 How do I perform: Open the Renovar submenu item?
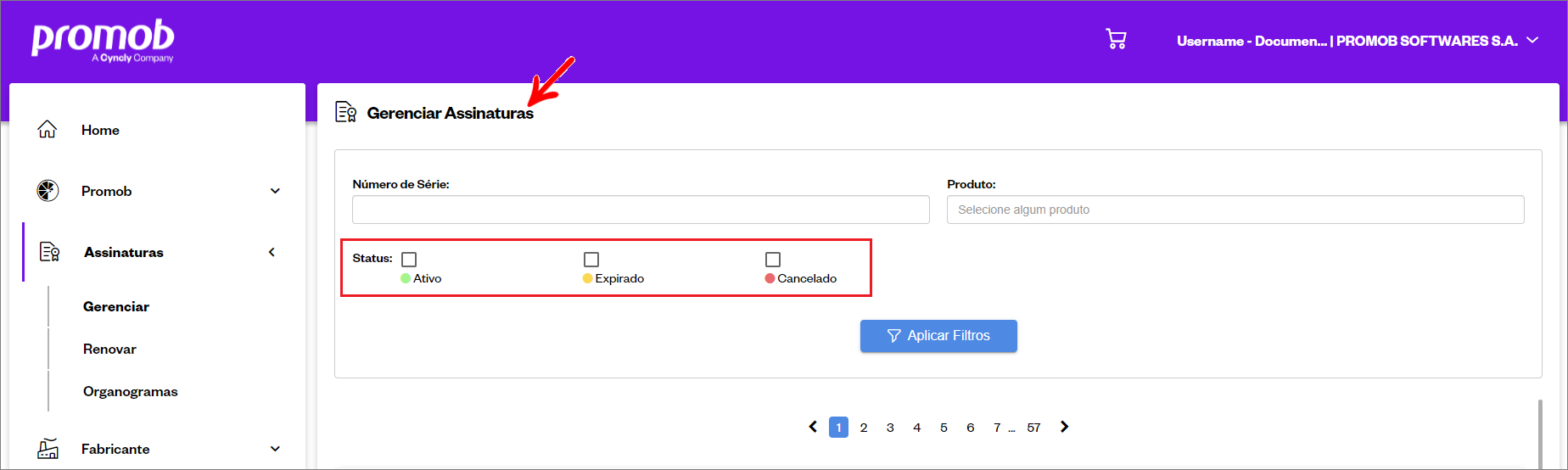(x=109, y=349)
